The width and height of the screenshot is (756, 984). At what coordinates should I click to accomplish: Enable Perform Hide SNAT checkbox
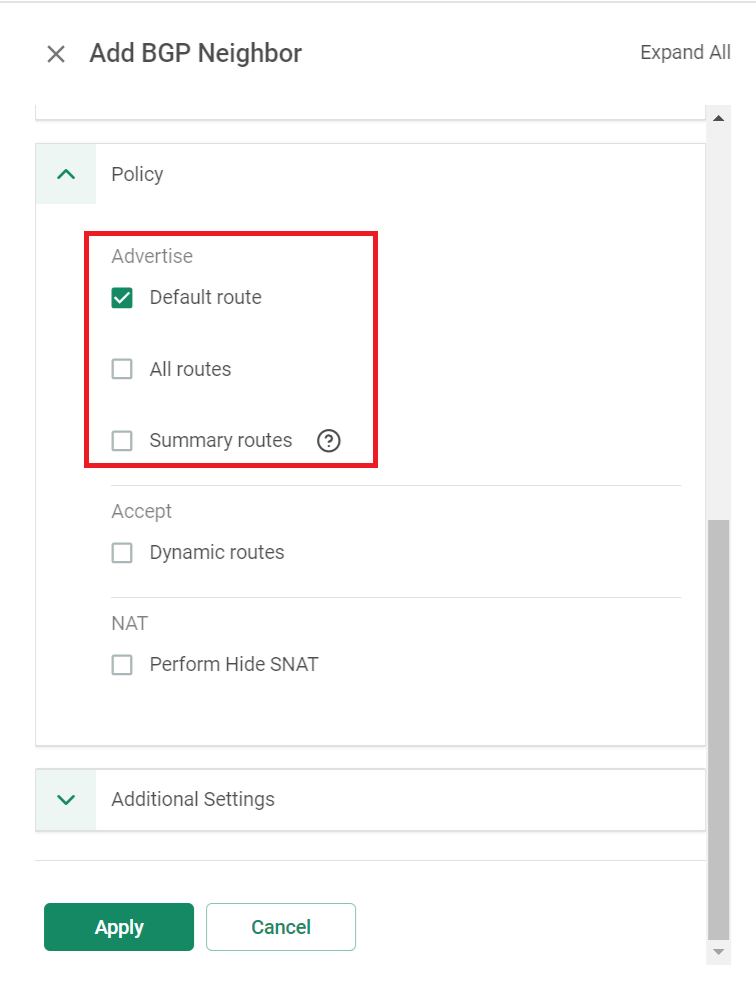point(122,665)
